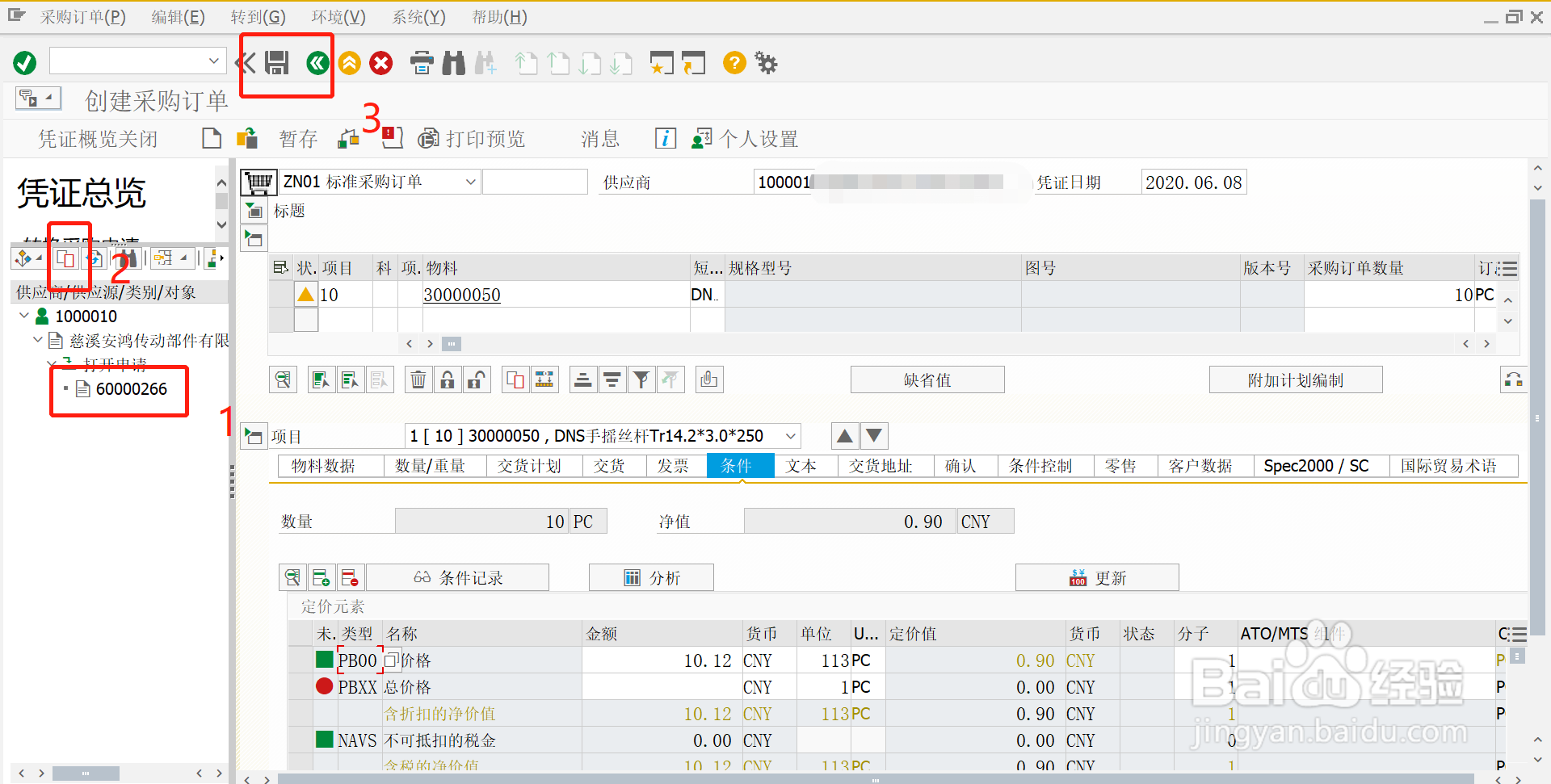Open the 编辑(E) menu
1551x784 pixels.
[x=178, y=17]
